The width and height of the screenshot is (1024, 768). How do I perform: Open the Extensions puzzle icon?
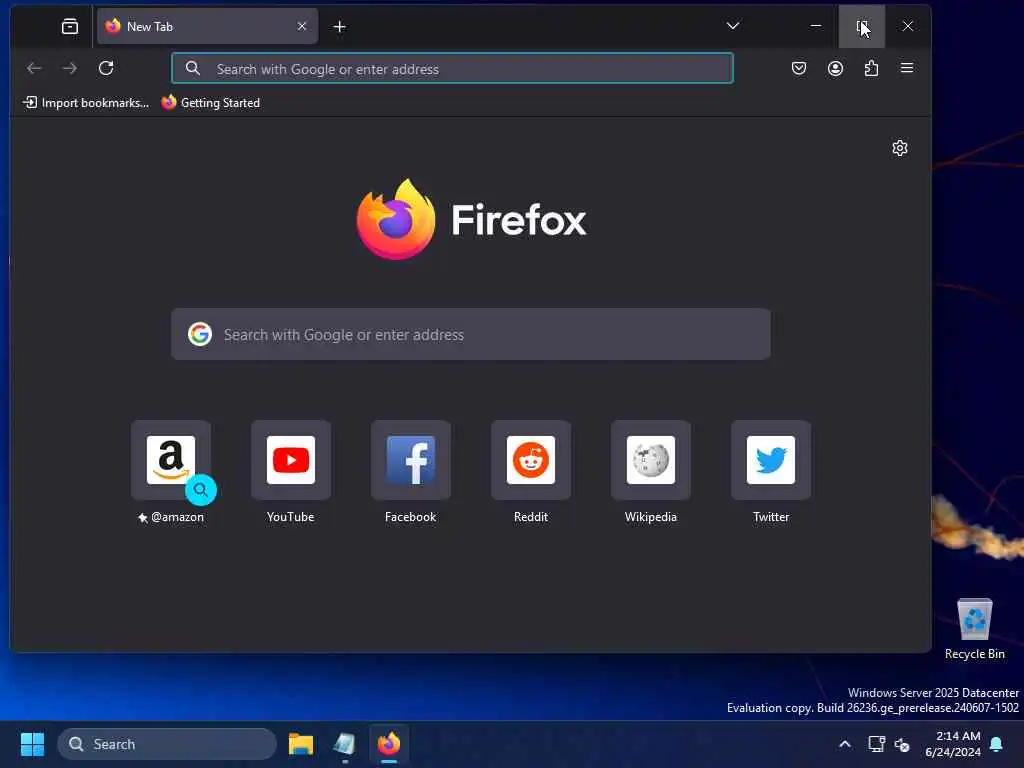pyautogui.click(x=871, y=68)
